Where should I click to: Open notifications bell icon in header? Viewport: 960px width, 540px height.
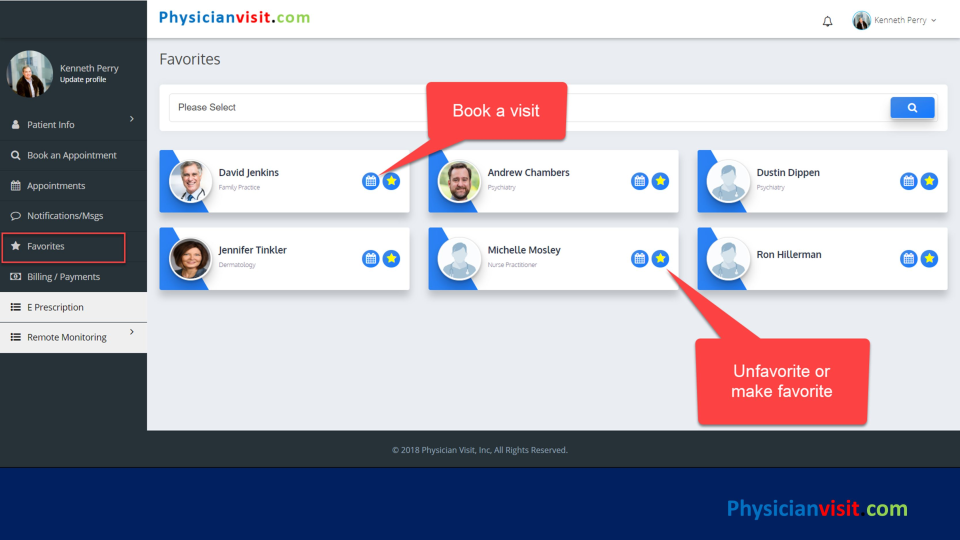[x=827, y=21]
